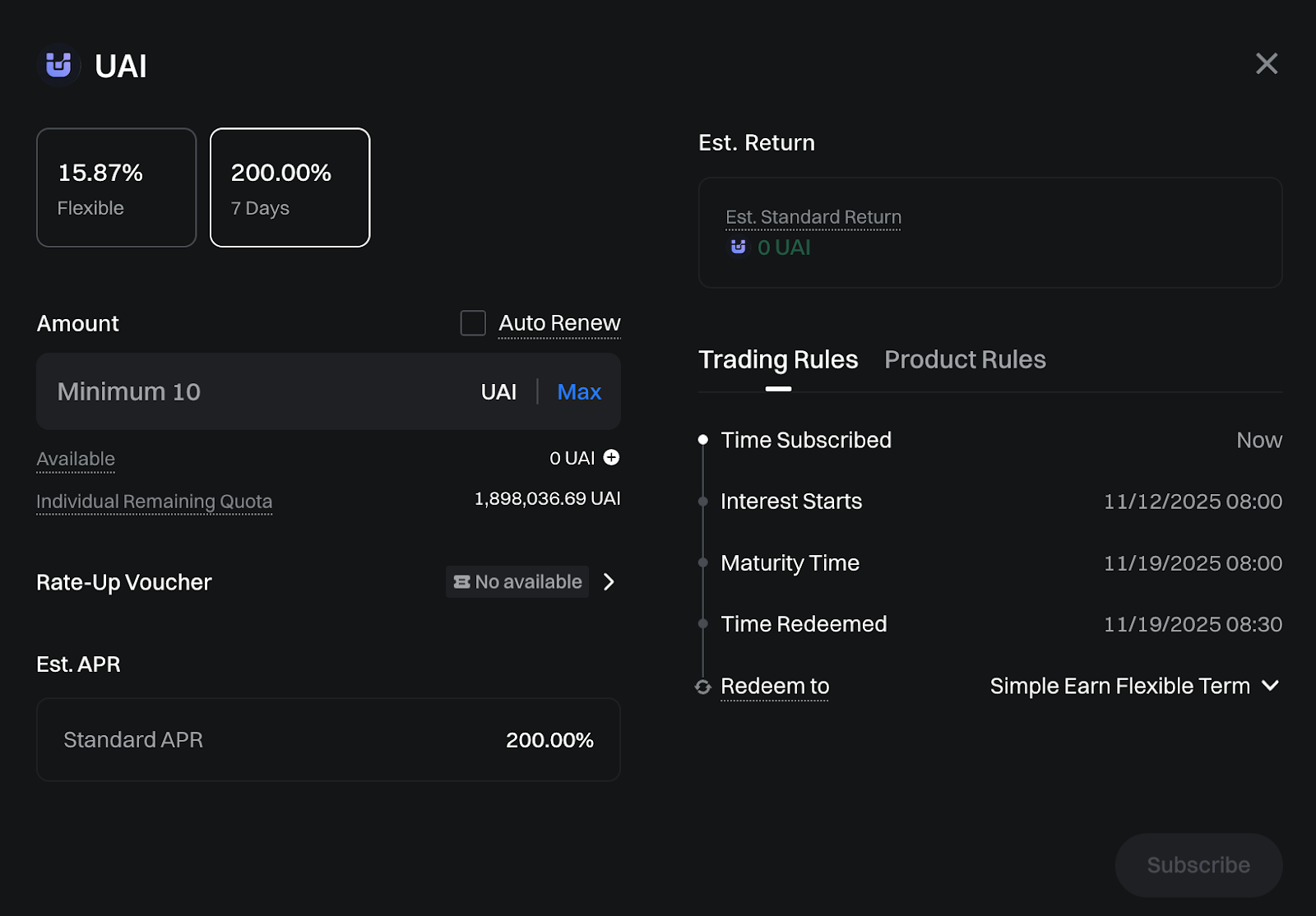
Task: Switch to the Product Rules tab
Action: [x=964, y=359]
